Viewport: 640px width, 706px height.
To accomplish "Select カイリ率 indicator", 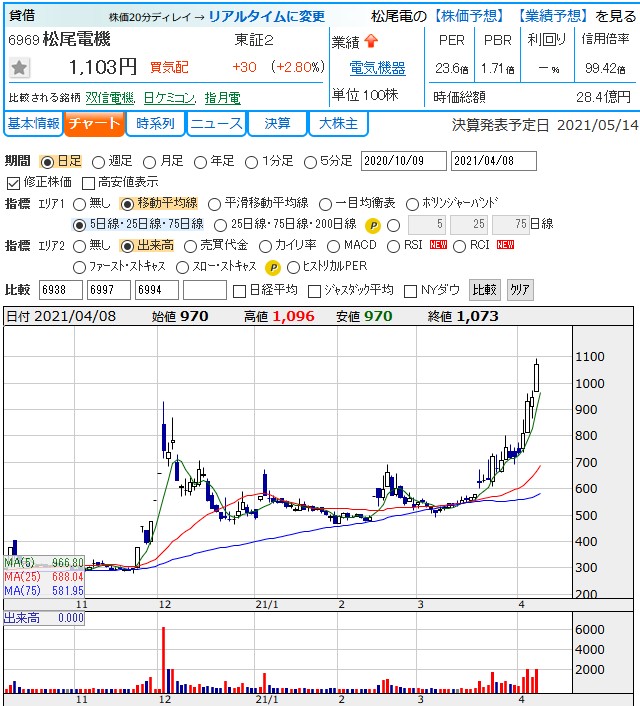I will pyautogui.click(x=265, y=246).
